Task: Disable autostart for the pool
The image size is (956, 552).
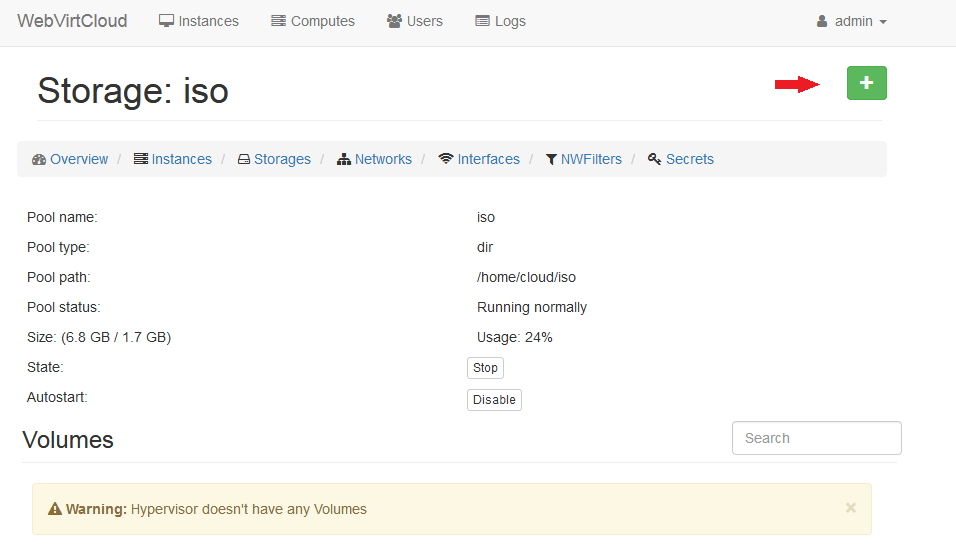Action: click(494, 400)
